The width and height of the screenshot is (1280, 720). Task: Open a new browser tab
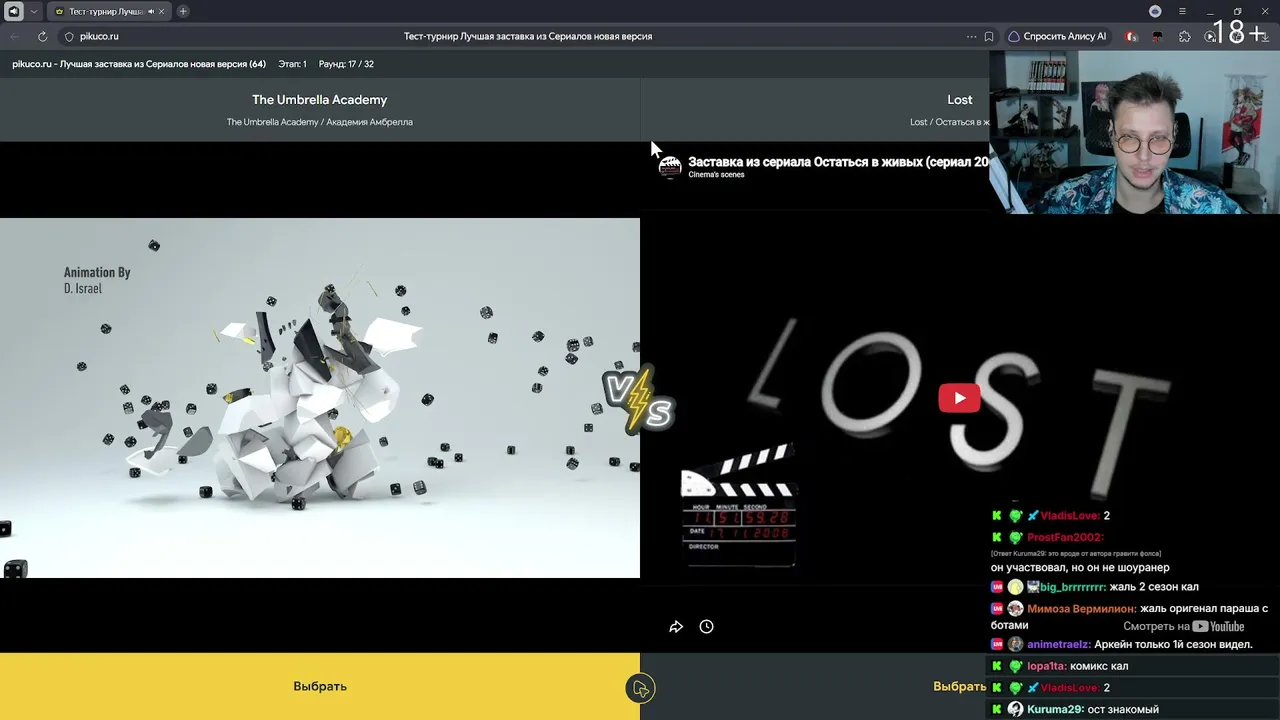(x=183, y=11)
